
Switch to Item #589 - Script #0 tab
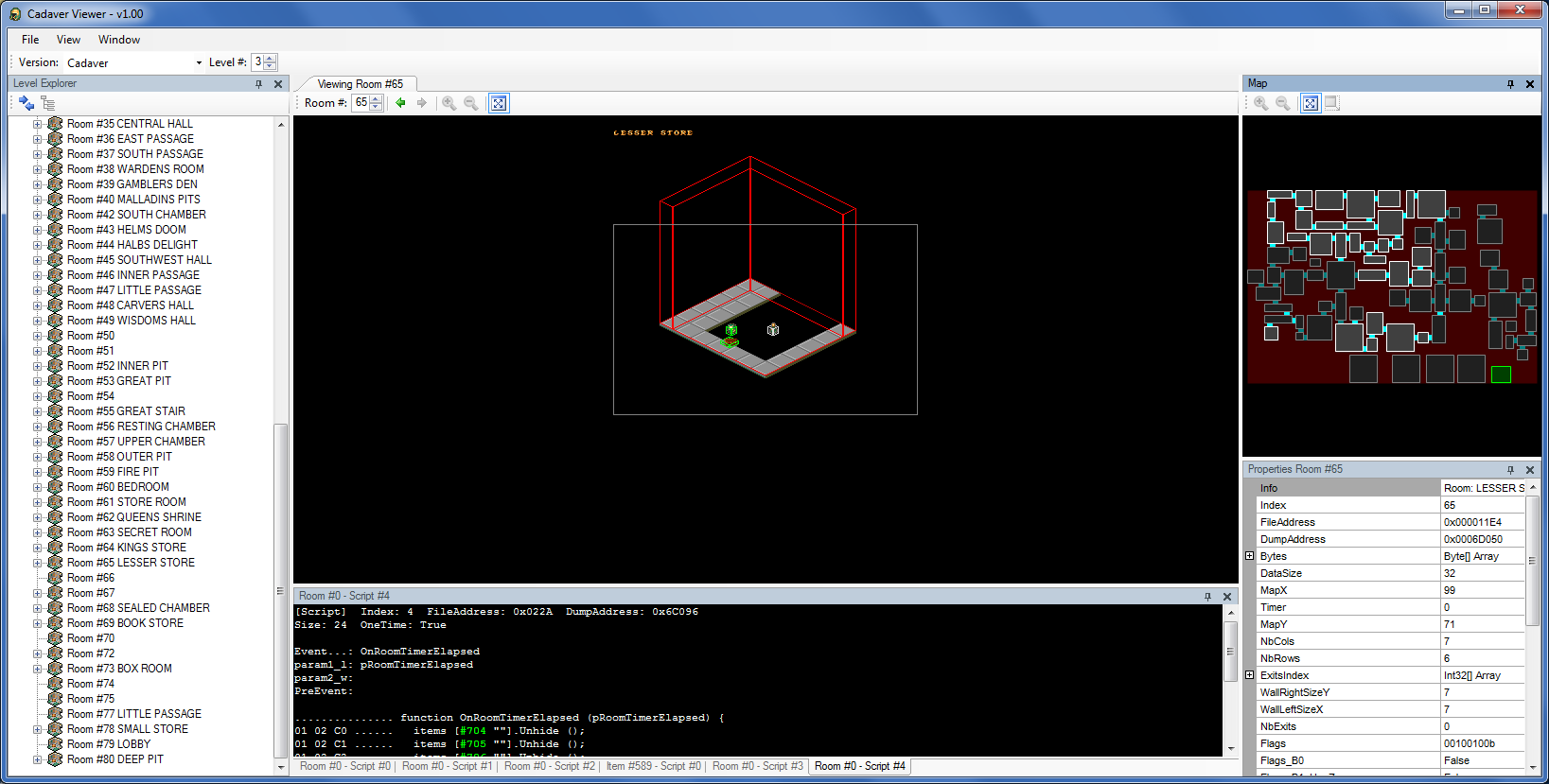(x=654, y=766)
